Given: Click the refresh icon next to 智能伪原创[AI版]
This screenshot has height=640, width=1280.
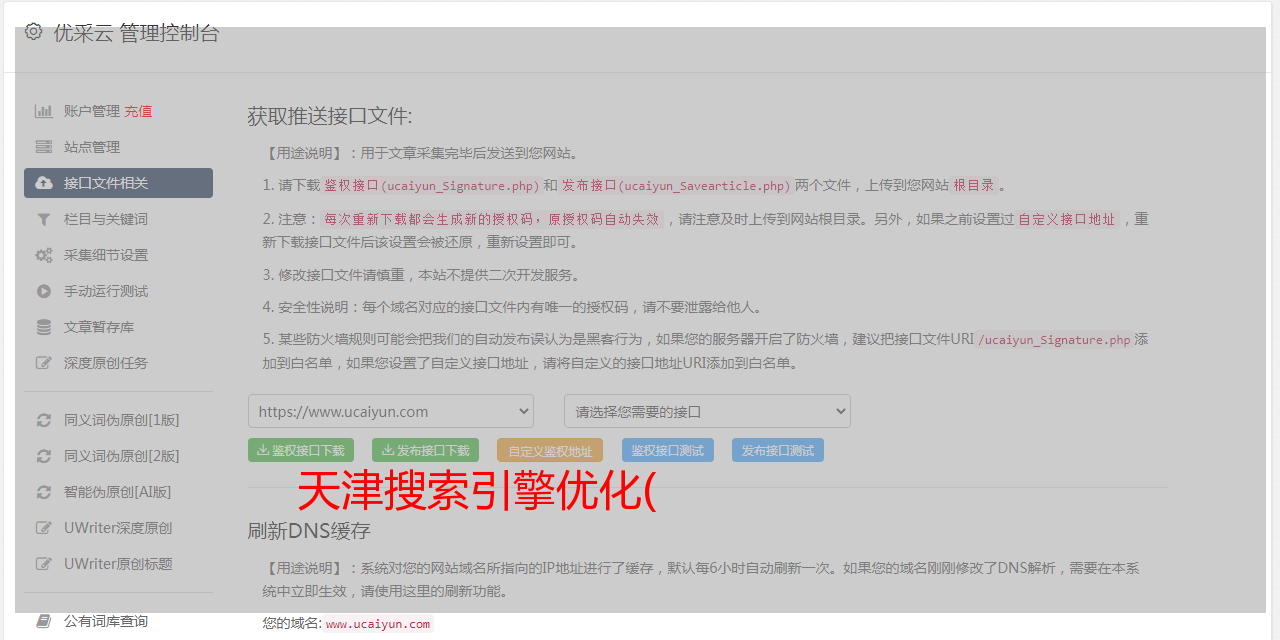Looking at the screenshot, I should (x=44, y=492).
